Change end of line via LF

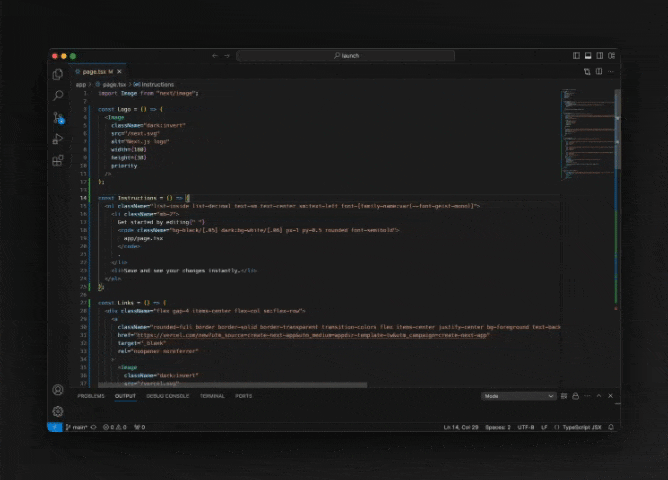click(544, 427)
